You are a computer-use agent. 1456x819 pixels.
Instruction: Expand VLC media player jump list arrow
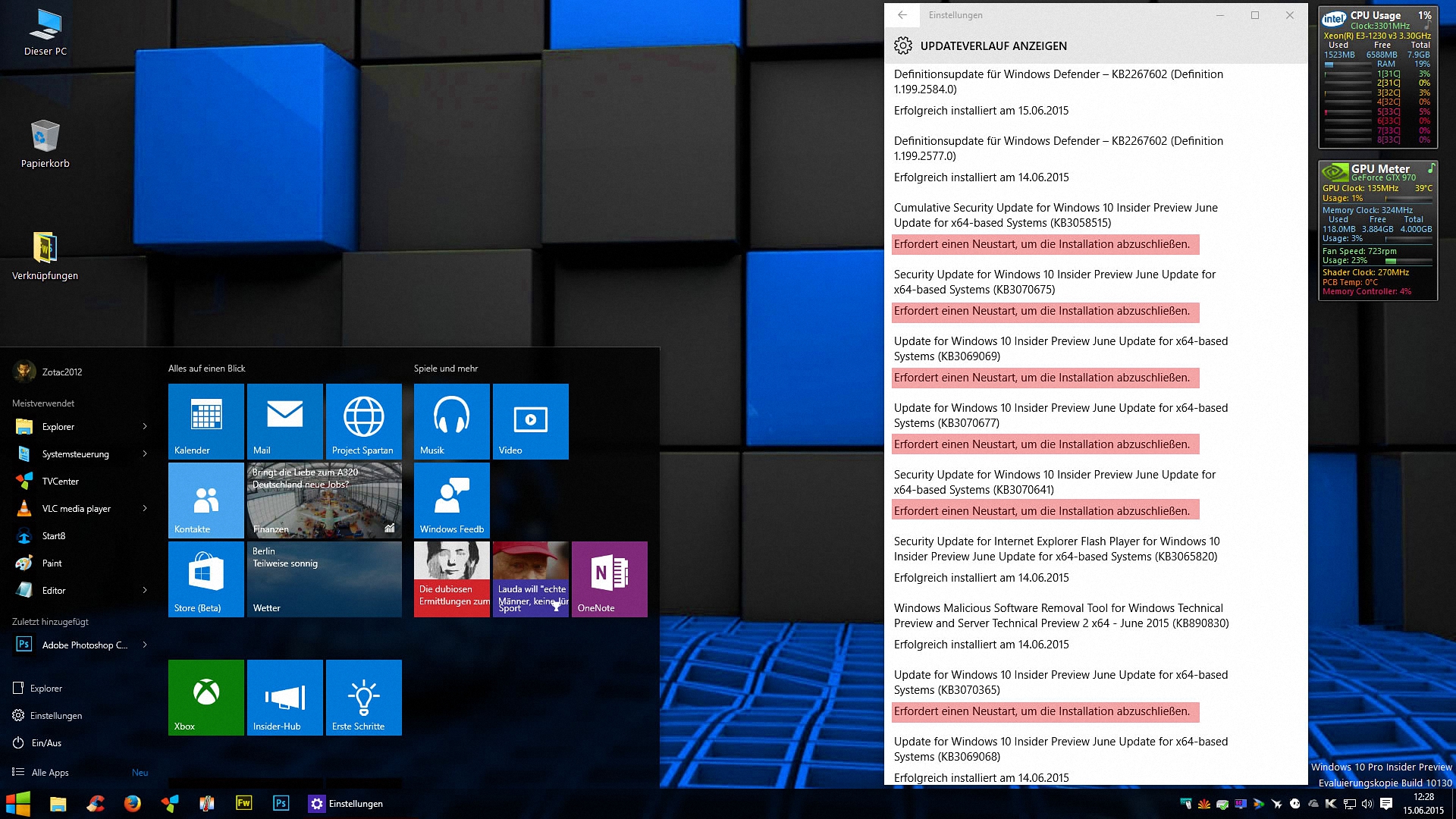coord(145,509)
